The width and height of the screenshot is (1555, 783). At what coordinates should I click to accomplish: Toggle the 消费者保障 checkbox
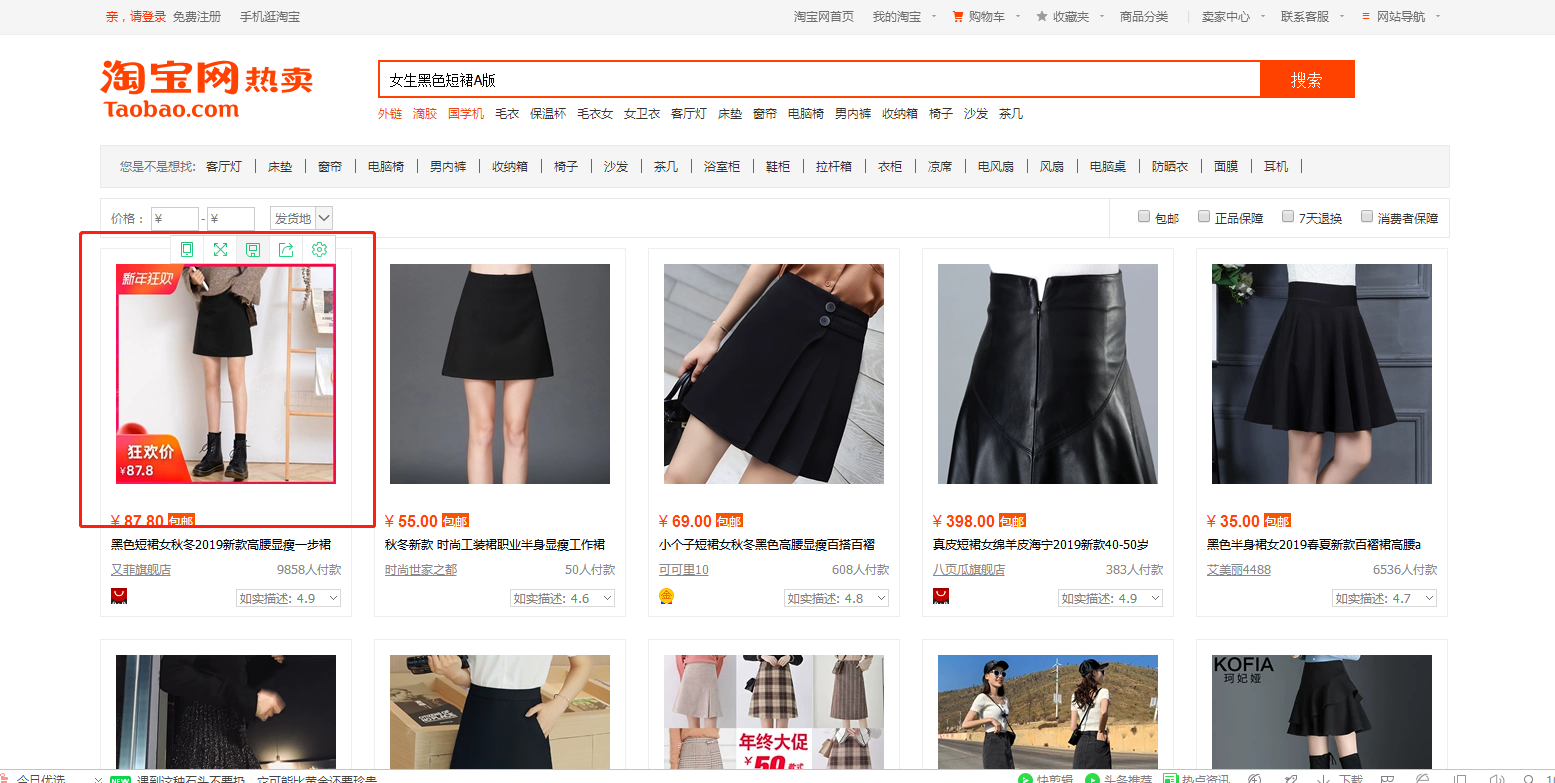pos(1367,216)
